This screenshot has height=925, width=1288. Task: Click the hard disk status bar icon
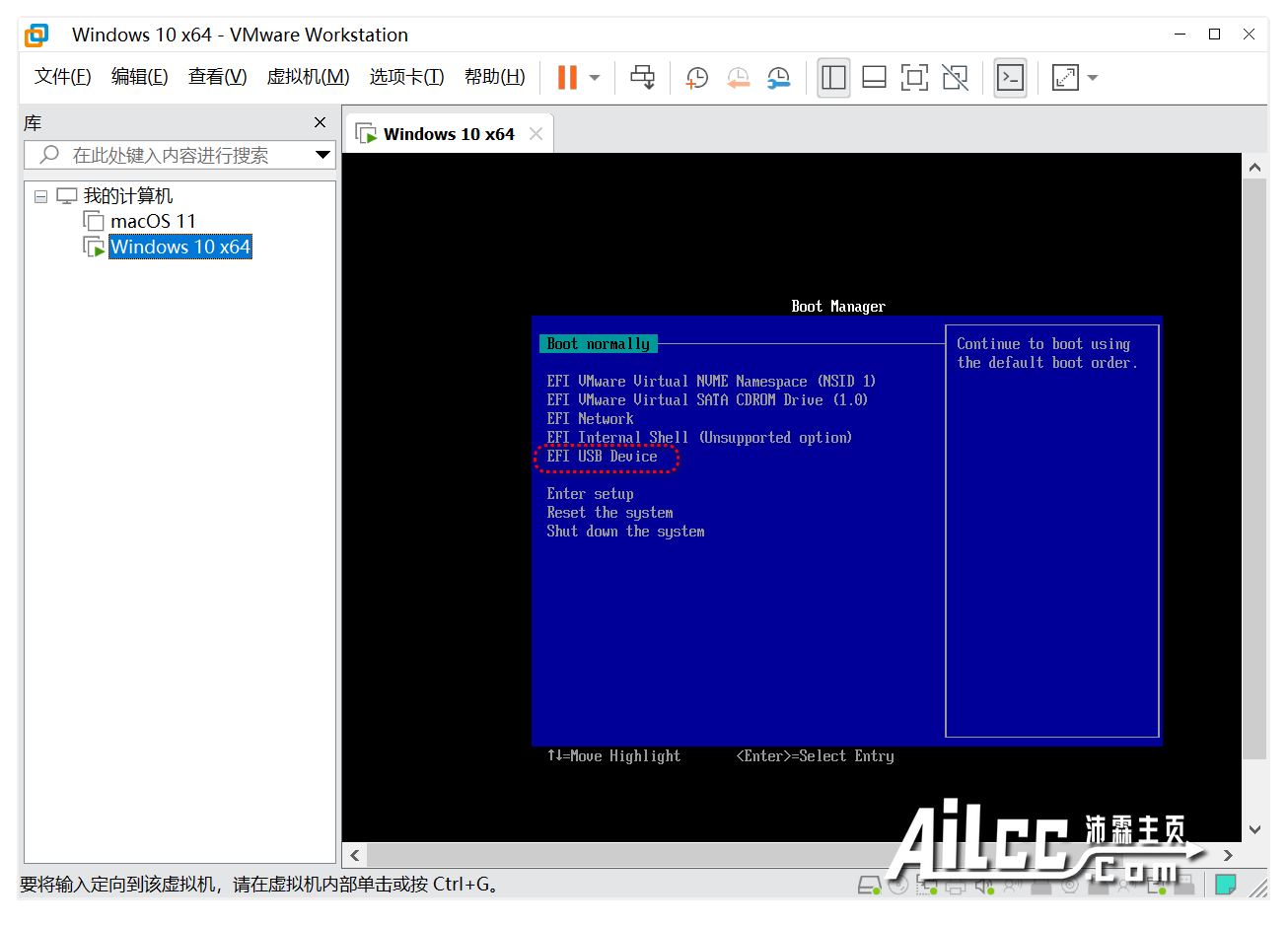(868, 885)
